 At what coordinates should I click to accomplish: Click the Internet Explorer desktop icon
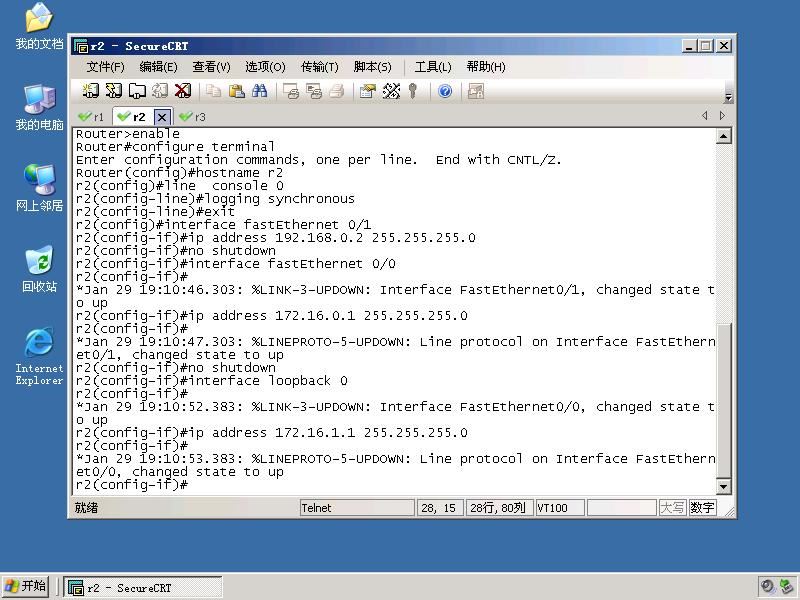tap(39, 356)
